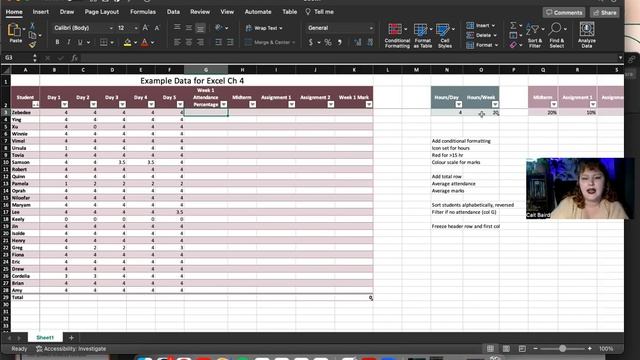The height and width of the screenshot is (360, 640).
Task: Click the Share button
Action: pos(604,13)
